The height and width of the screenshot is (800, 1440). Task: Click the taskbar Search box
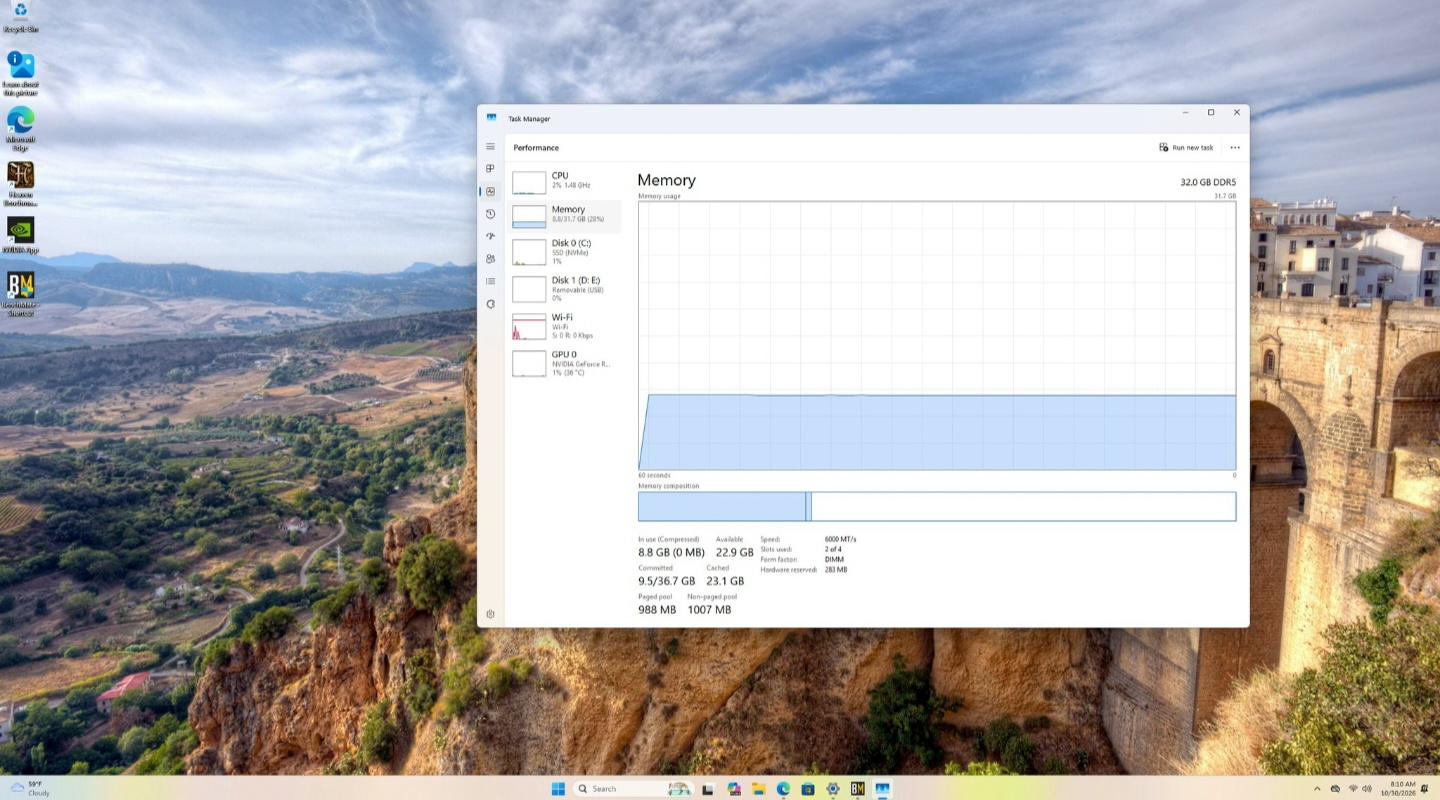coord(634,788)
